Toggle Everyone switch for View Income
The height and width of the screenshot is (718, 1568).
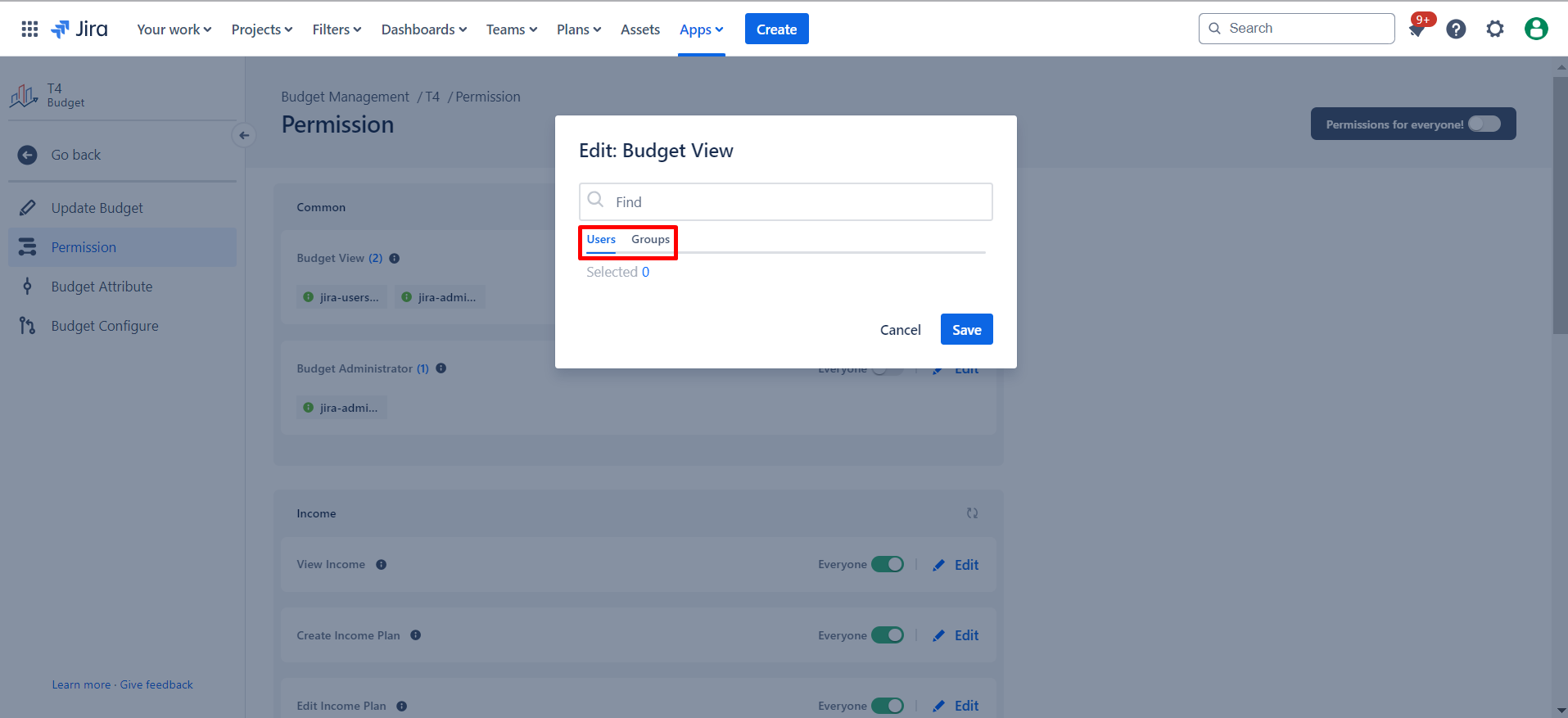888,564
